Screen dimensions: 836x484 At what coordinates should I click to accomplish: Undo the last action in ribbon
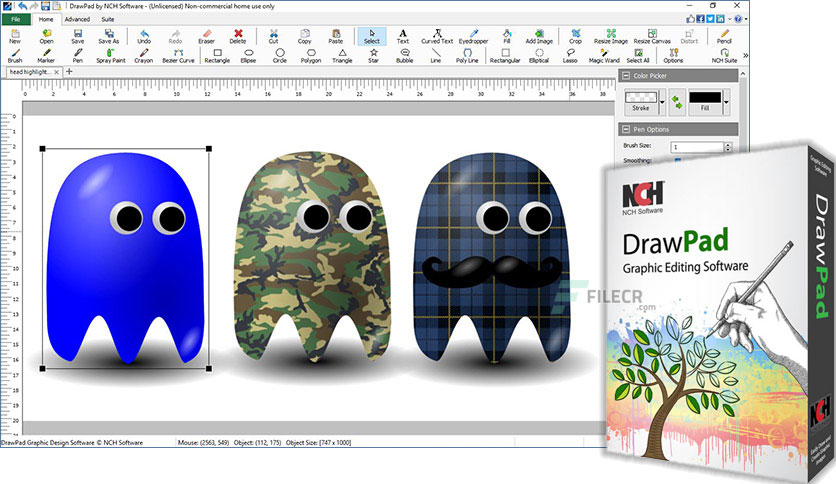point(144,36)
